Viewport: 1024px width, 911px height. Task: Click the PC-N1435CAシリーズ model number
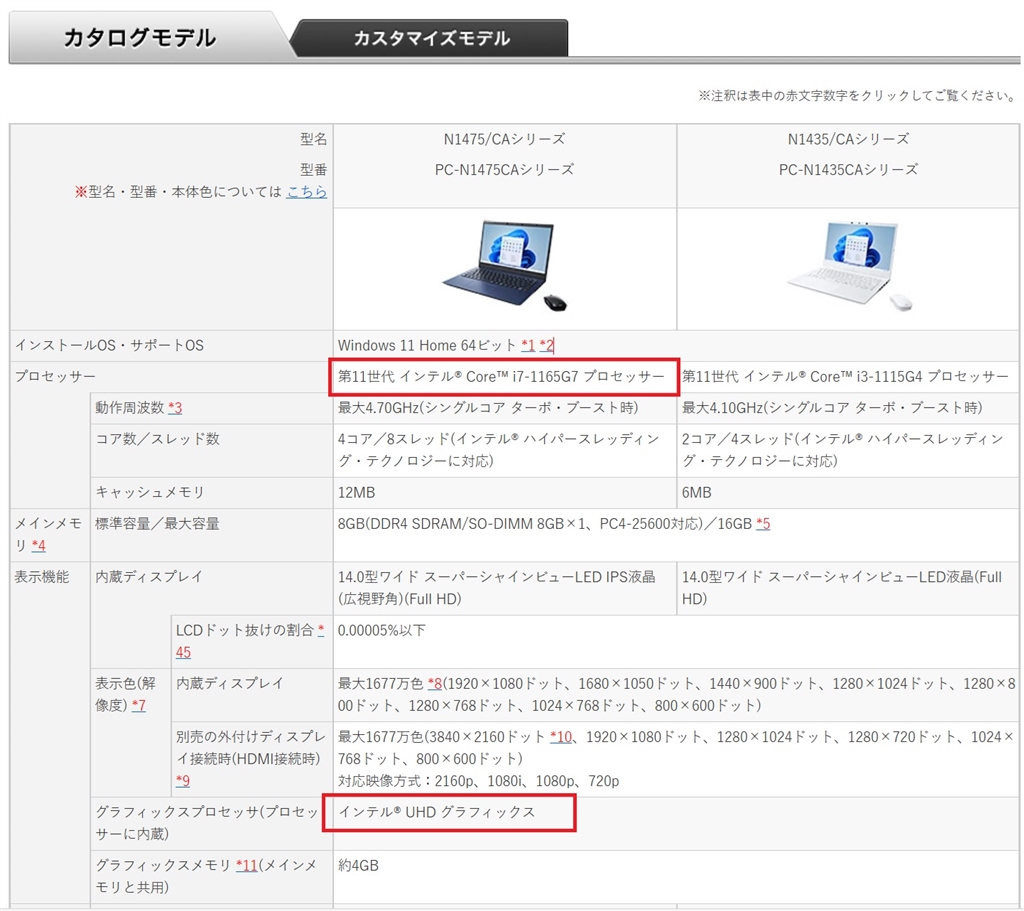tap(848, 170)
